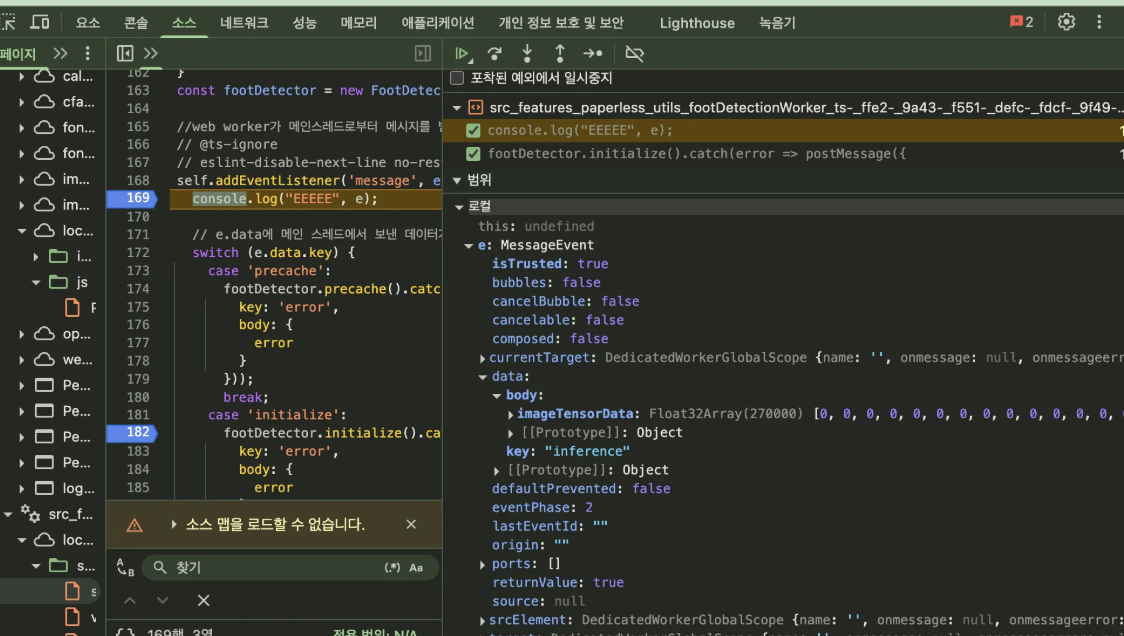The image size is (1124, 636).
Task: Expand the op... cloud domain
Action: coord(22,334)
